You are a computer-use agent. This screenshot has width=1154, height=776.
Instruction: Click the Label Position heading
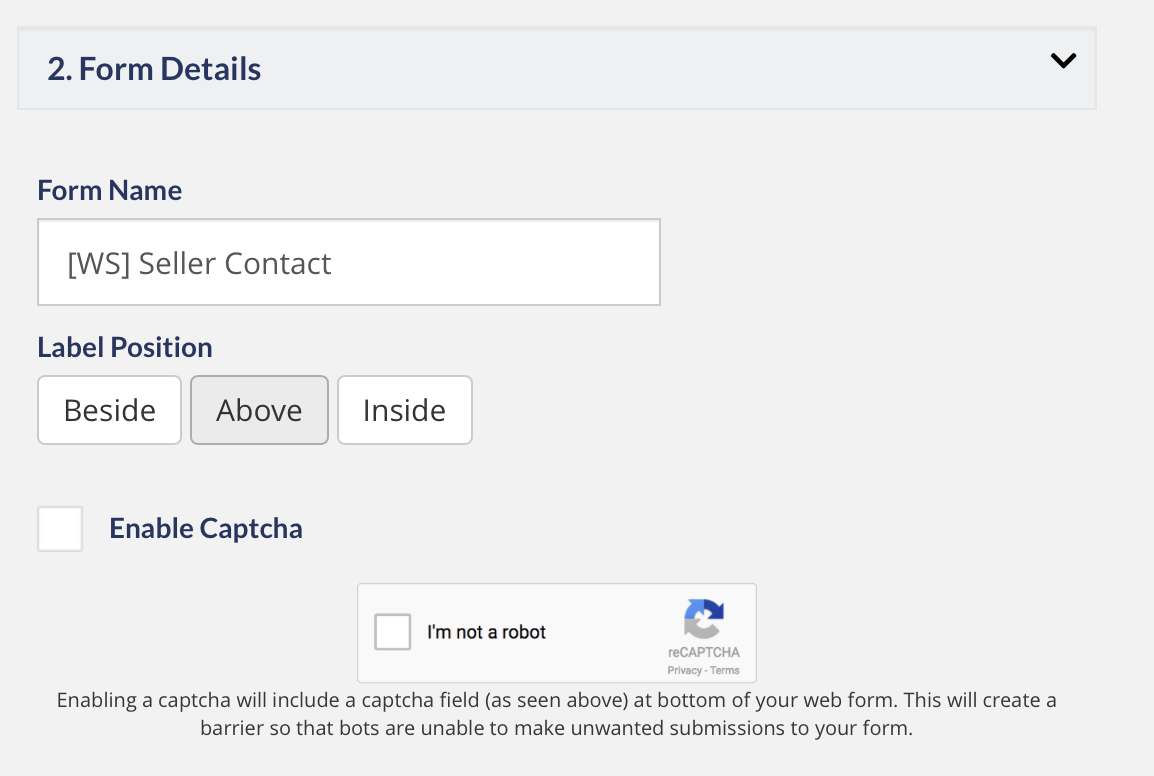[124, 347]
